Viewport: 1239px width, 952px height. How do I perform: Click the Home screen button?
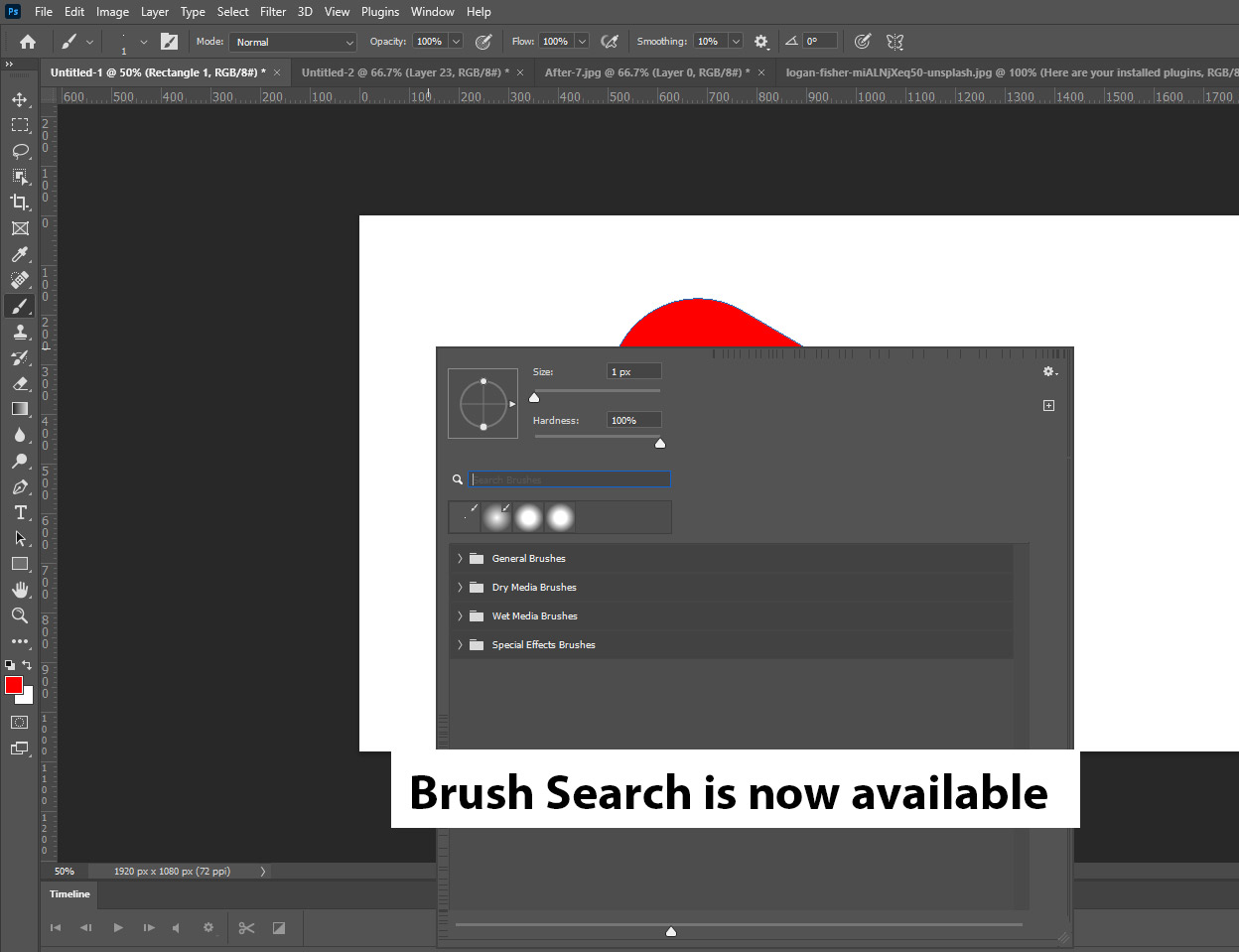[28, 42]
